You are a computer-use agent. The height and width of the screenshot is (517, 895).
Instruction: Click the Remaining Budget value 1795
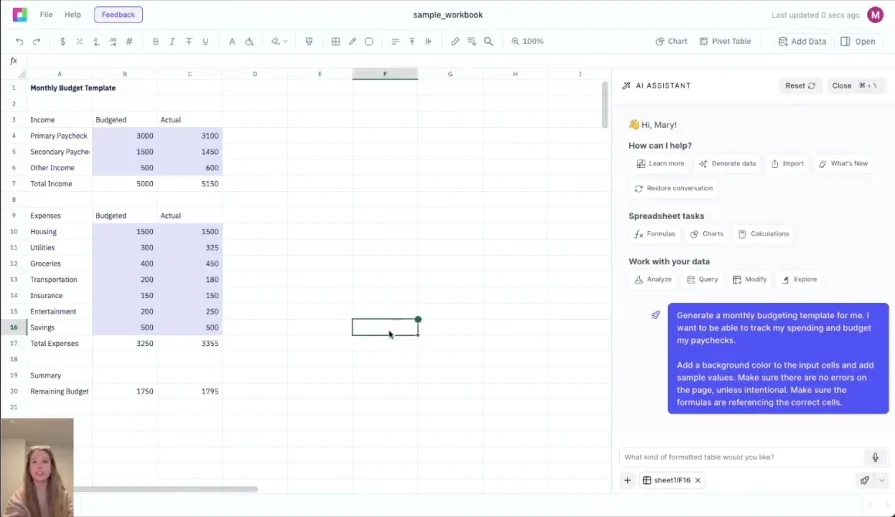point(190,391)
